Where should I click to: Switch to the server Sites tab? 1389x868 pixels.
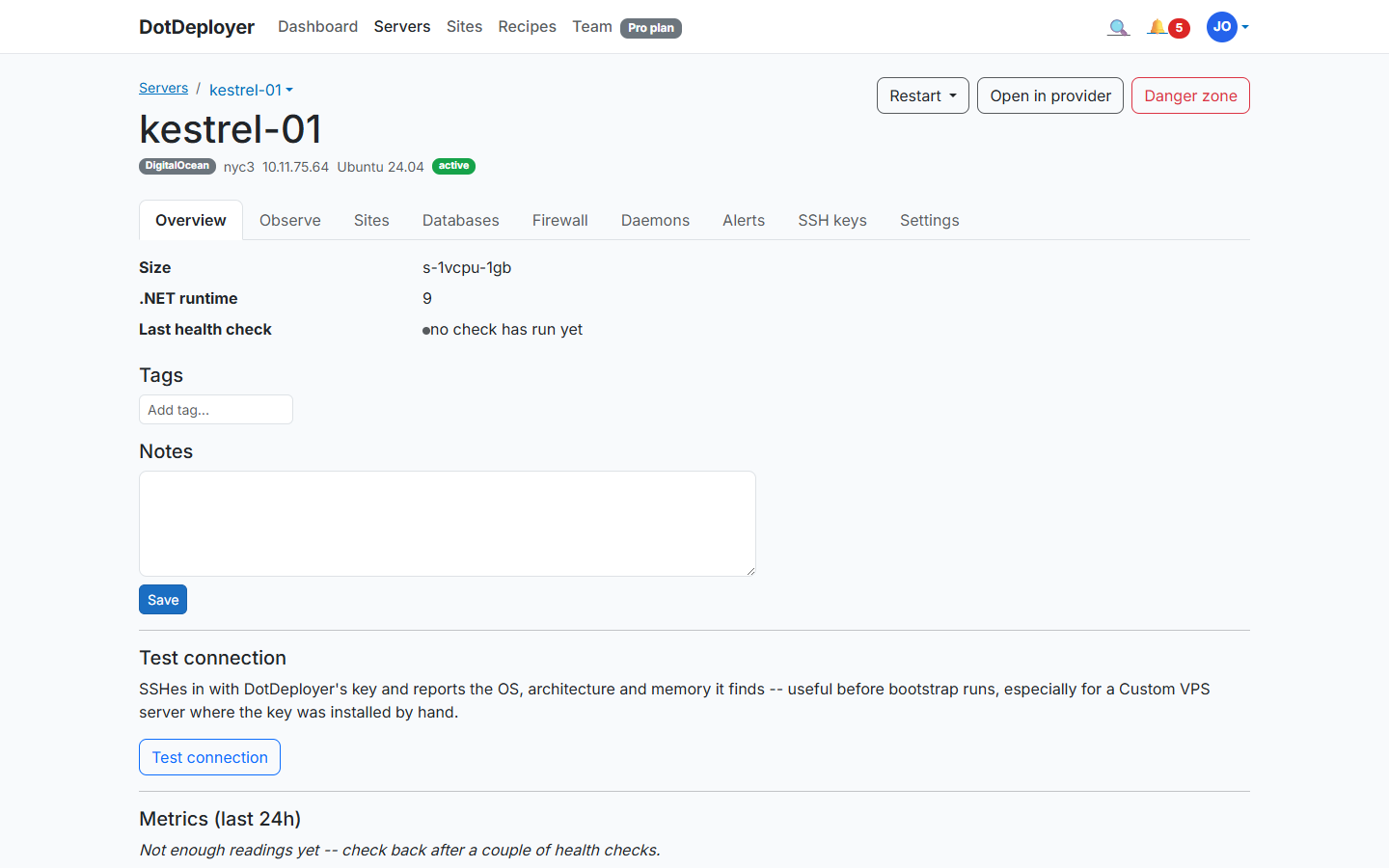click(x=371, y=220)
